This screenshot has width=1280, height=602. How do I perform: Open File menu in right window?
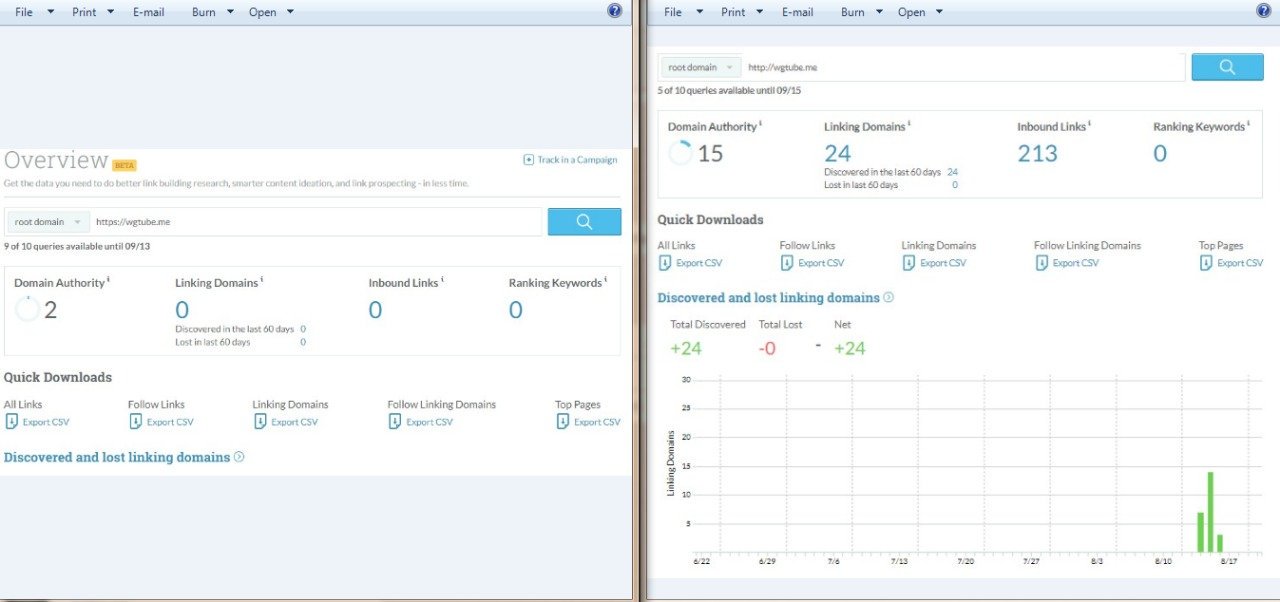[x=673, y=12]
